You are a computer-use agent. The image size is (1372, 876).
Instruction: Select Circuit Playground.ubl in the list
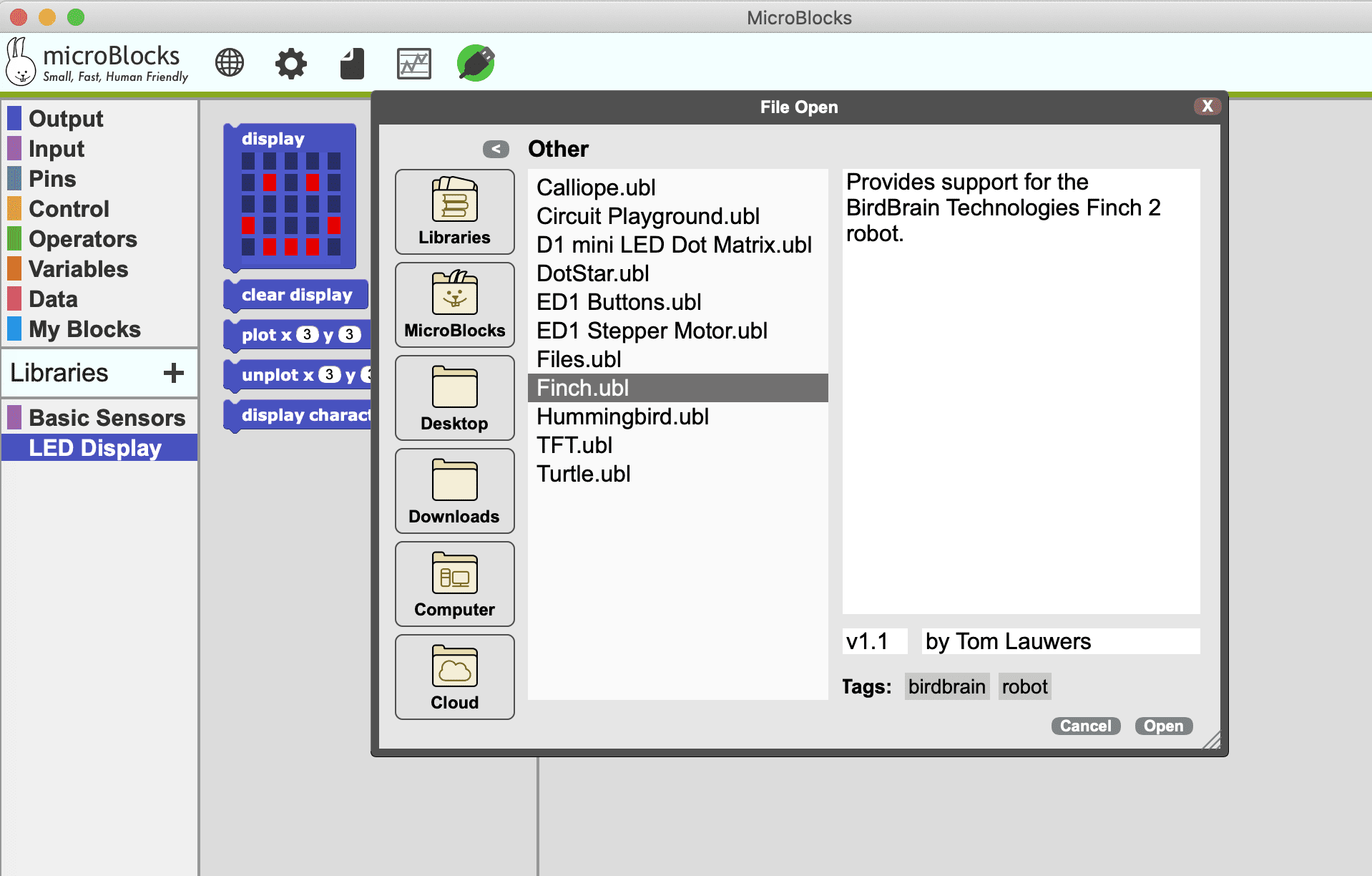click(647, 216)
